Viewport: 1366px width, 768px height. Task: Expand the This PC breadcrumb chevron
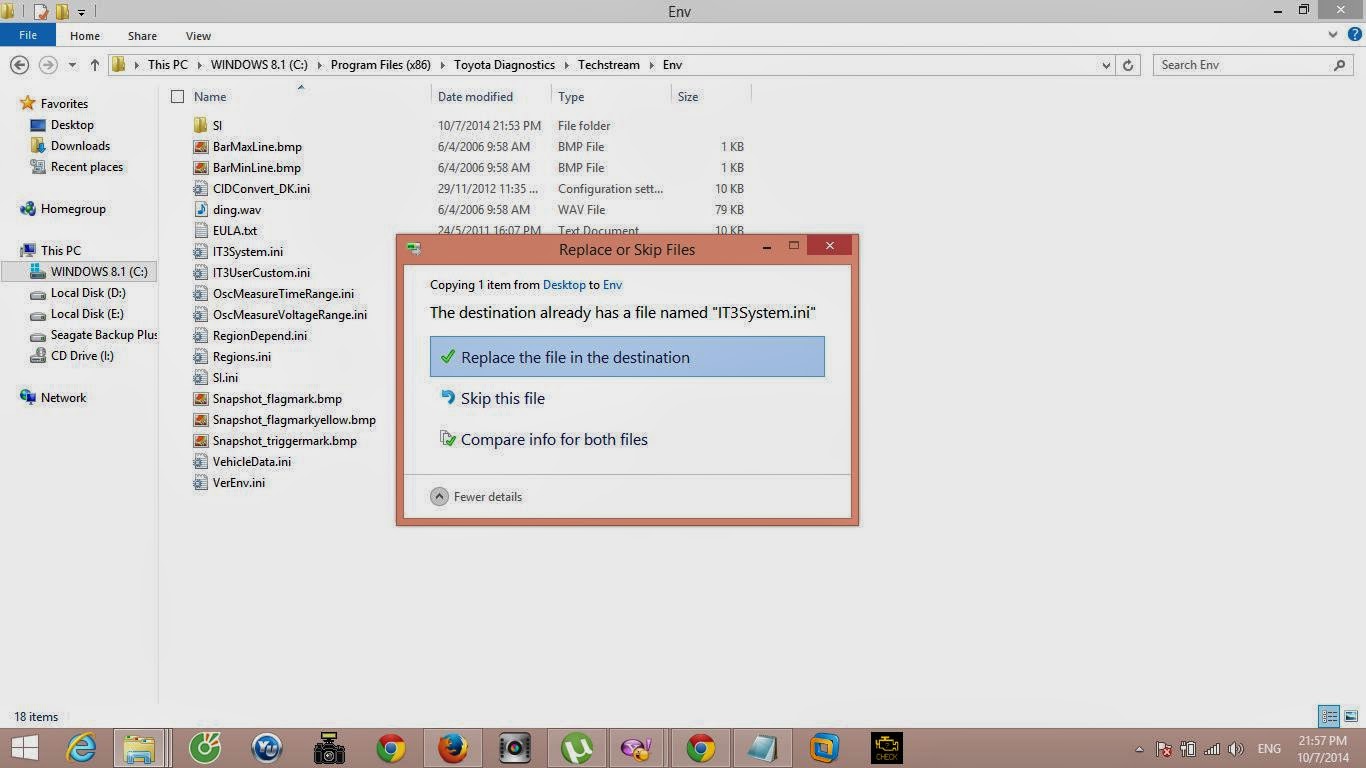click(x=198, y=65)
